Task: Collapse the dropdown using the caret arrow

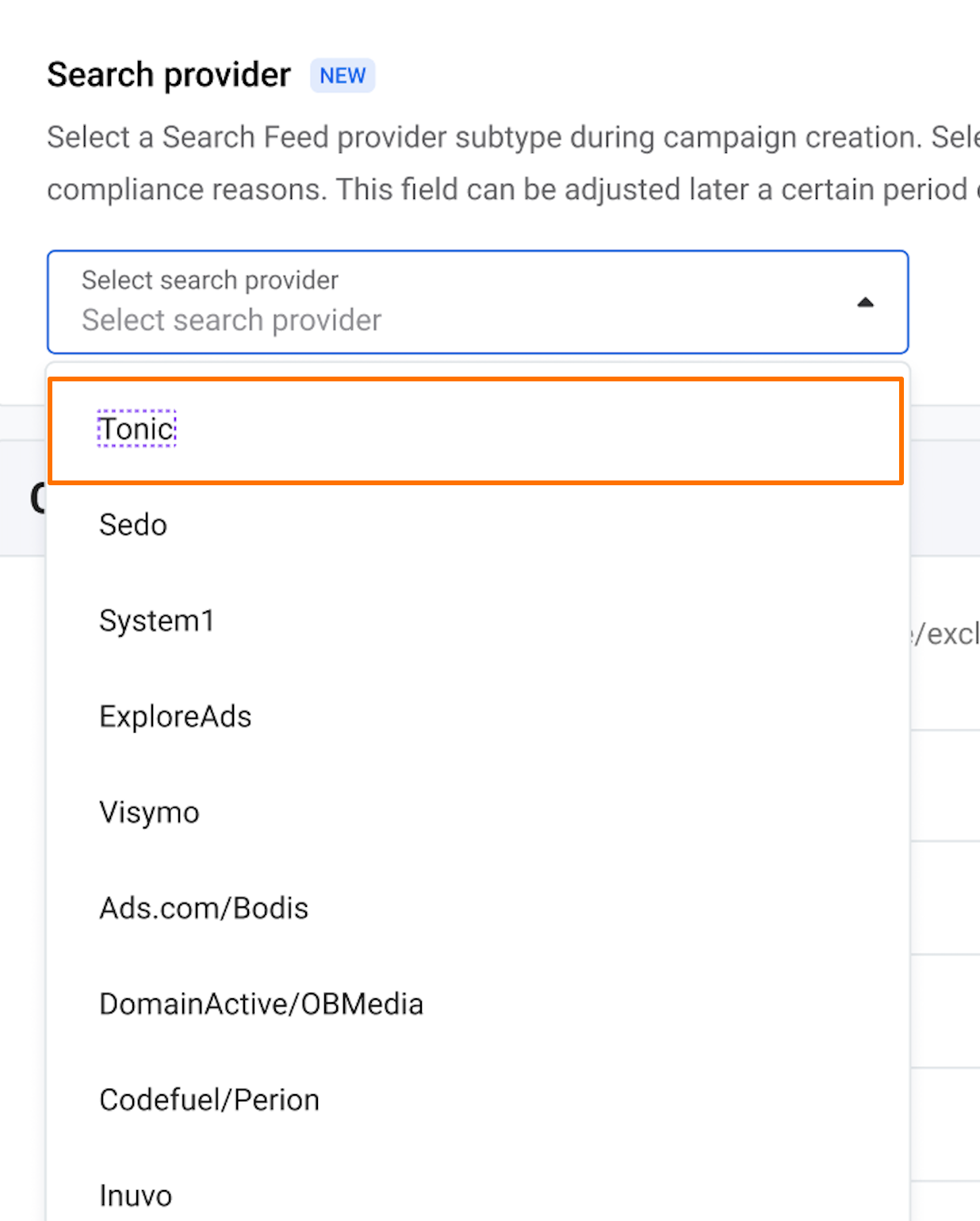Action: 865,302
